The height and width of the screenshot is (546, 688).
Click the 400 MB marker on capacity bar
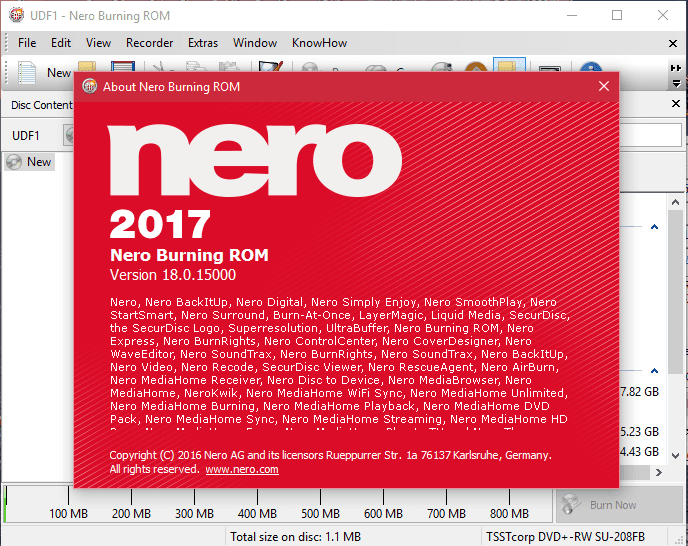(257, 513)
